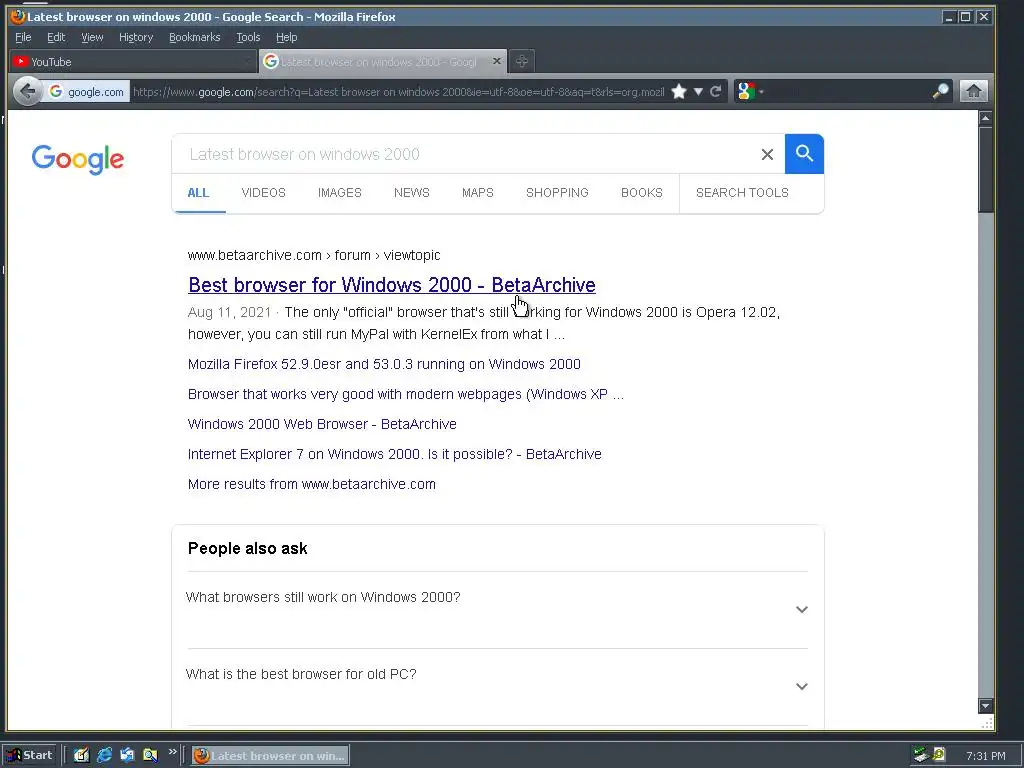Open Internet Explorer 7 on Windows 2000 link
Viewport: 1024px width, 768px height.
point(394,455)
